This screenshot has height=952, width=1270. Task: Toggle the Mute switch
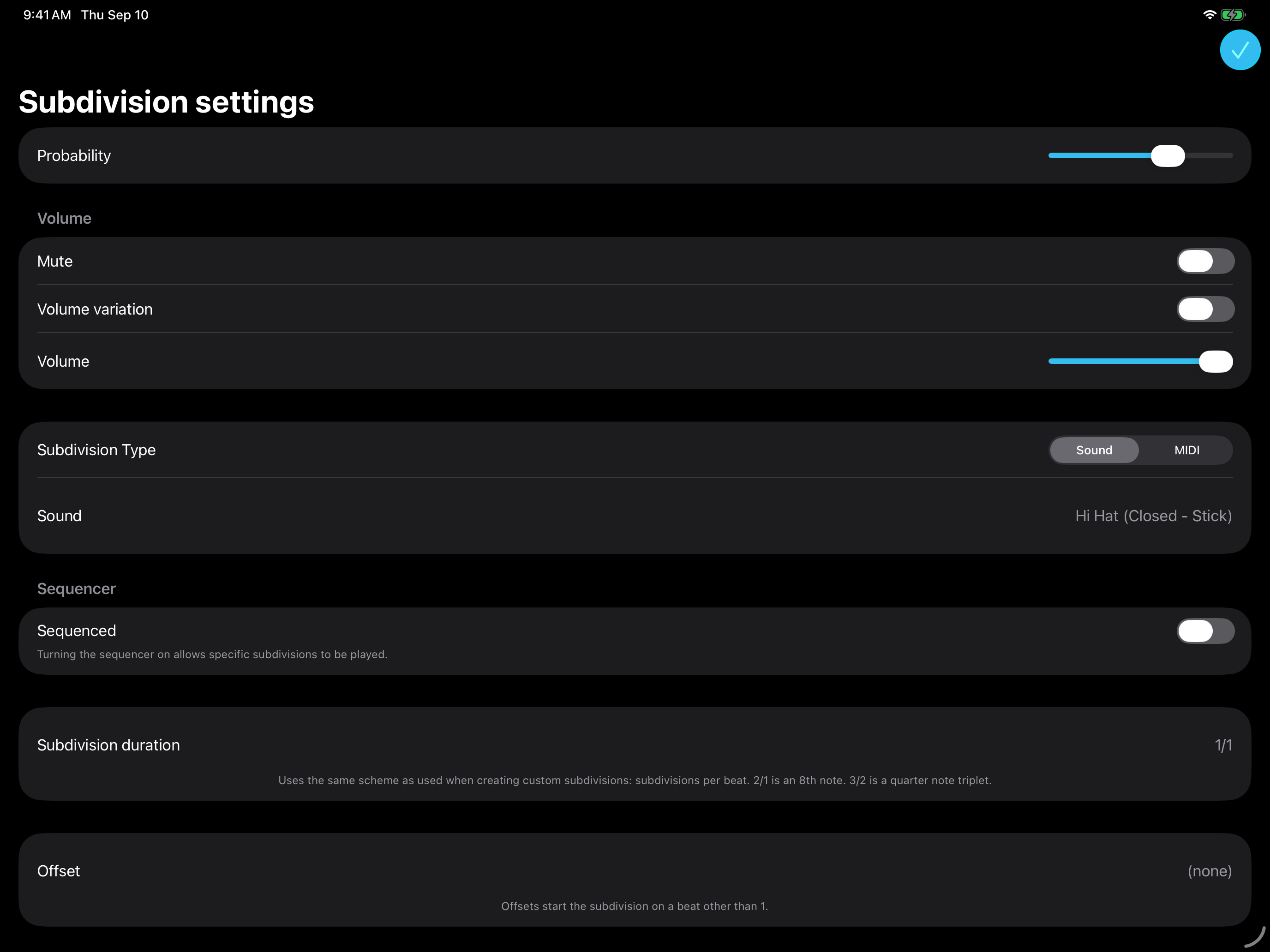tap(1205, 261)
